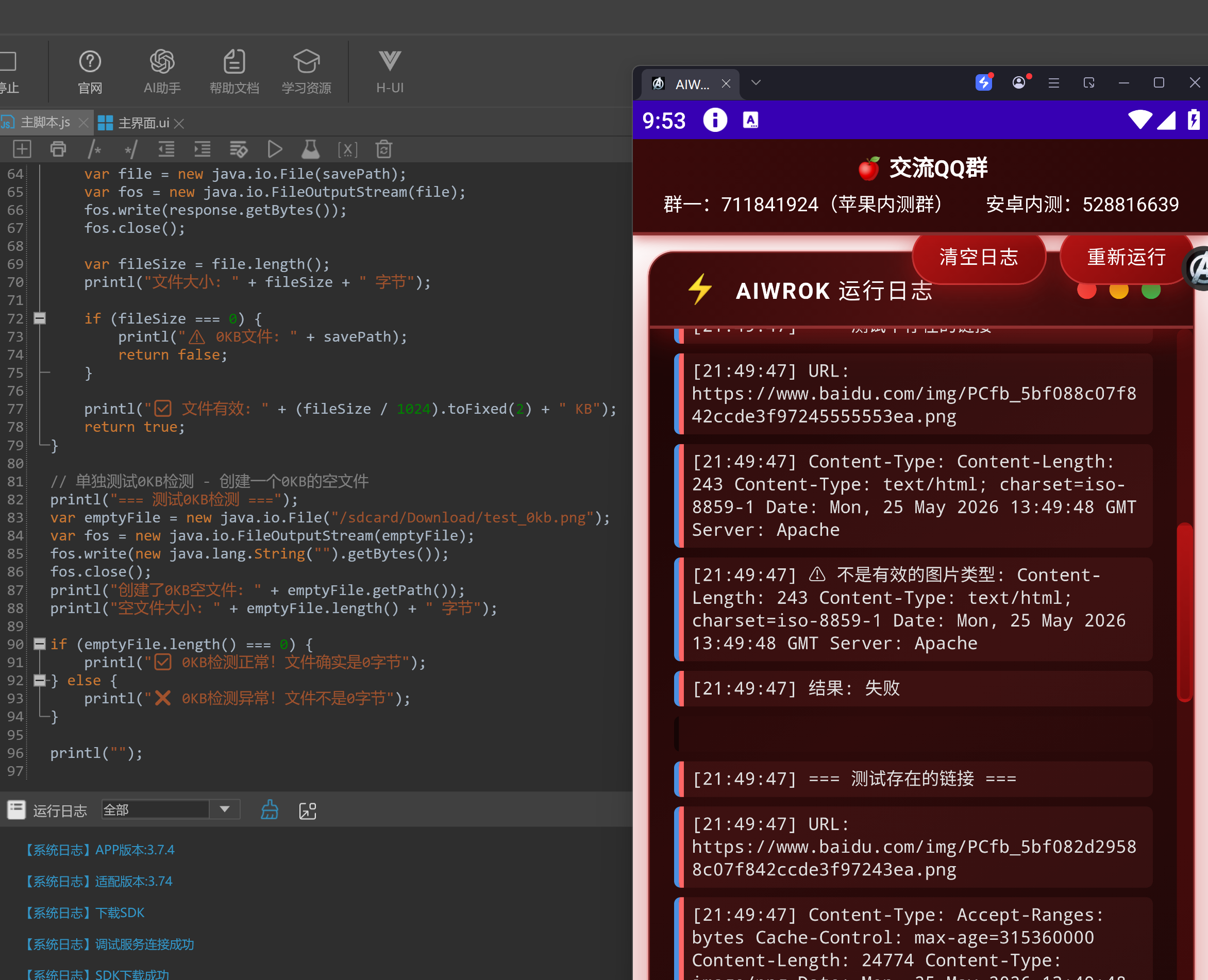Viewport: 1208px width, 980px height.
Task: Tap the 重新运行 button
Action: click(x=1127, y=258)
